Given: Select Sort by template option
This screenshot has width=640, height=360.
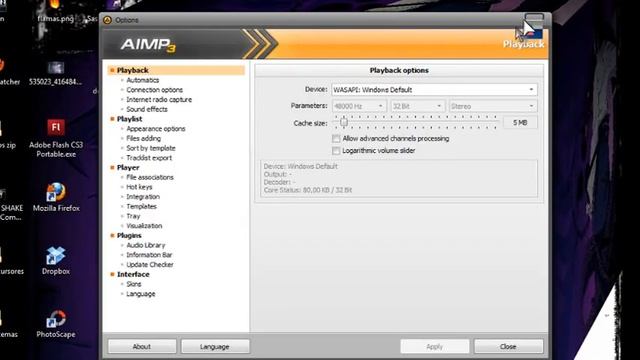Looking at the screenshot, I should click(151, 148).
